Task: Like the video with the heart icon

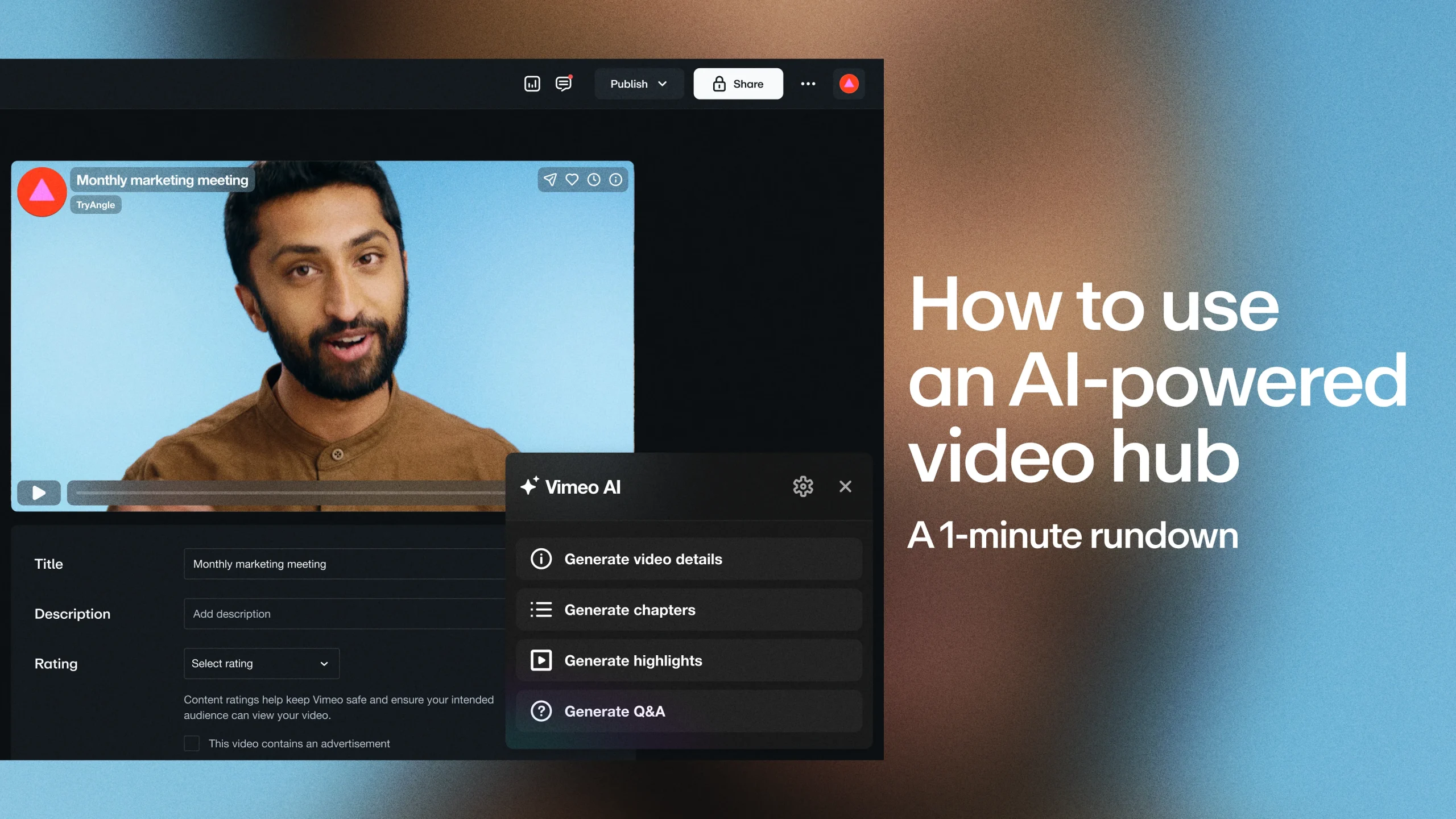Action: click(572, 180)
